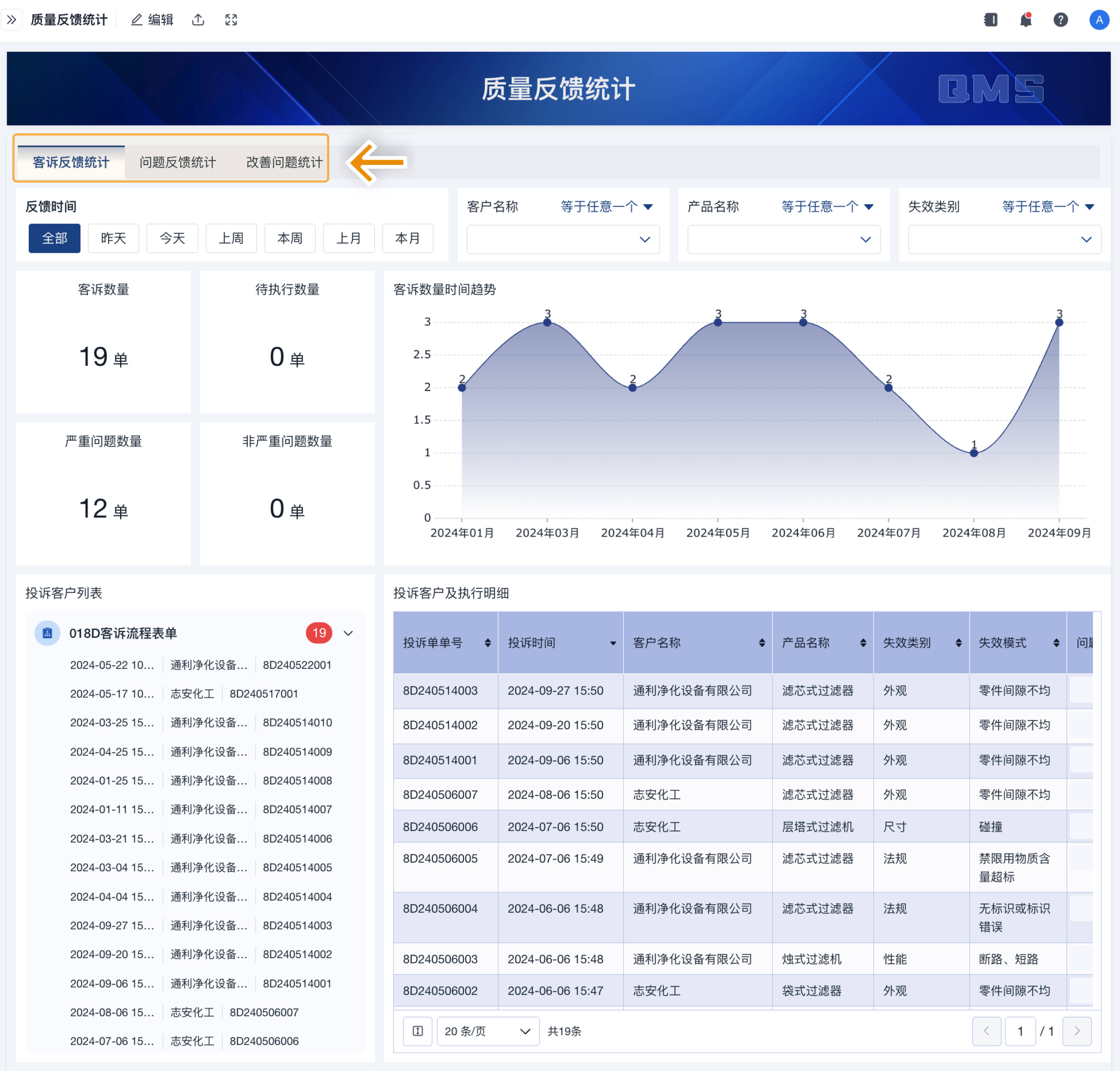Image resolution: width=1120 pixels, height=1071 pixels.
Task: Click the red 19 count badge
Action: click(319, 633)
